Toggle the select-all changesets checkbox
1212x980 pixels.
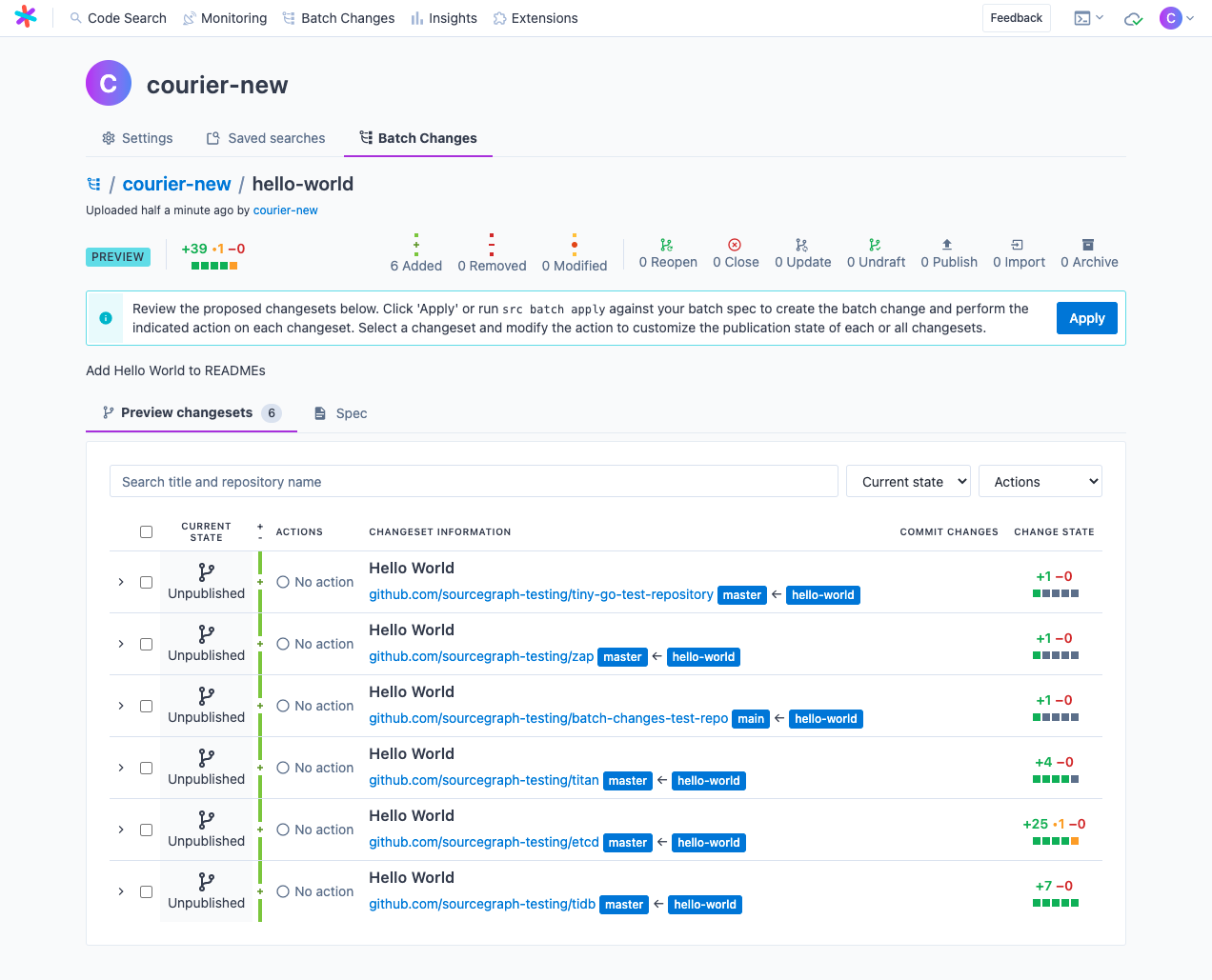pyautogui.click(x=146, y=531)
